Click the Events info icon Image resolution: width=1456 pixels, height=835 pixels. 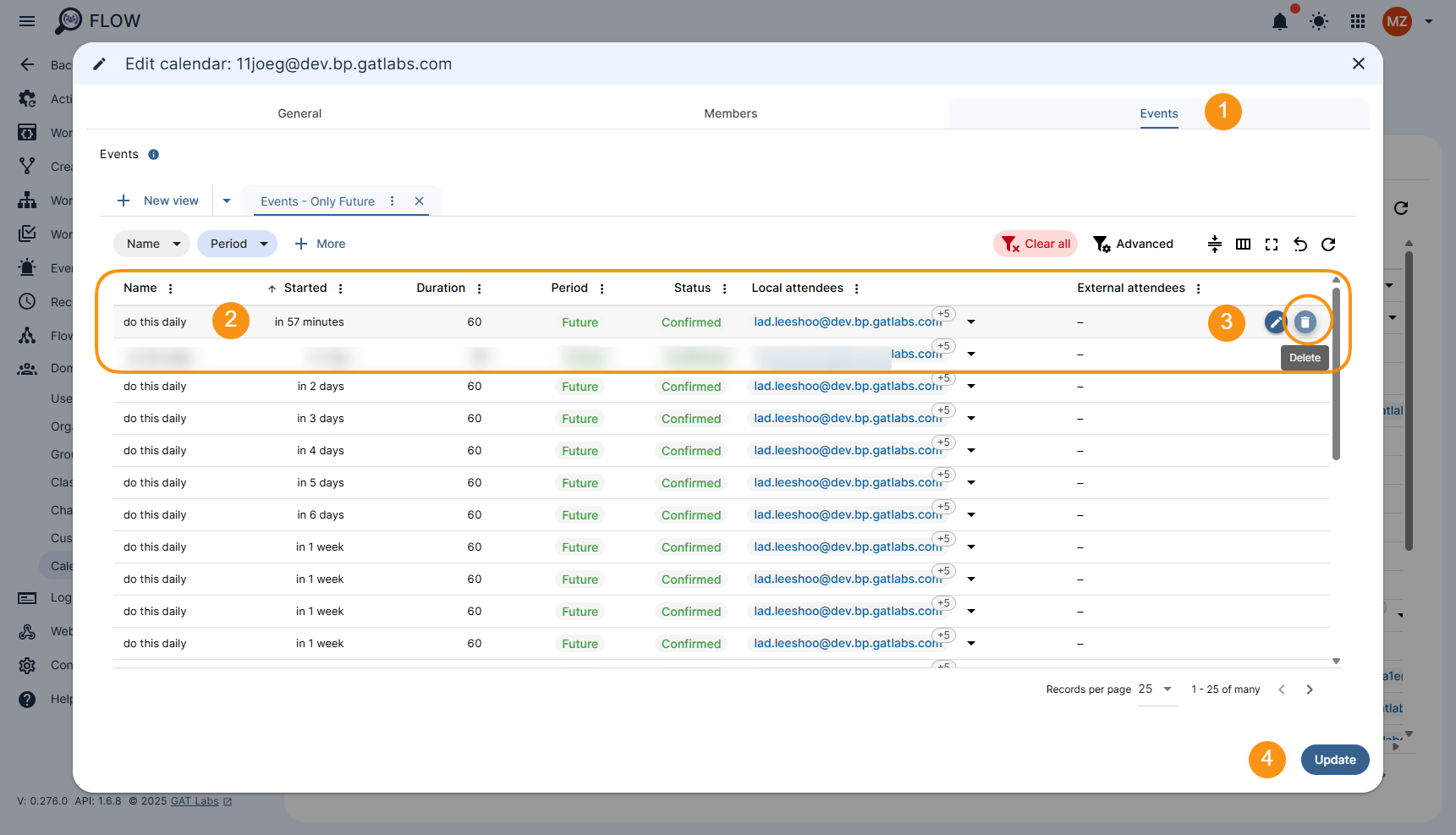[154, 155]
